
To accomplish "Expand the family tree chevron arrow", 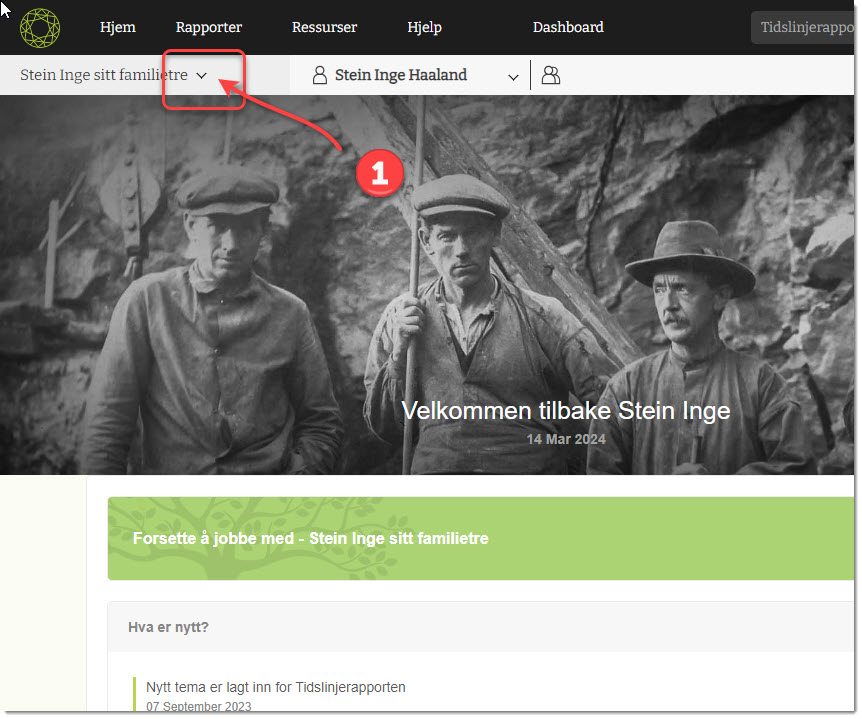I will (201, 76).
